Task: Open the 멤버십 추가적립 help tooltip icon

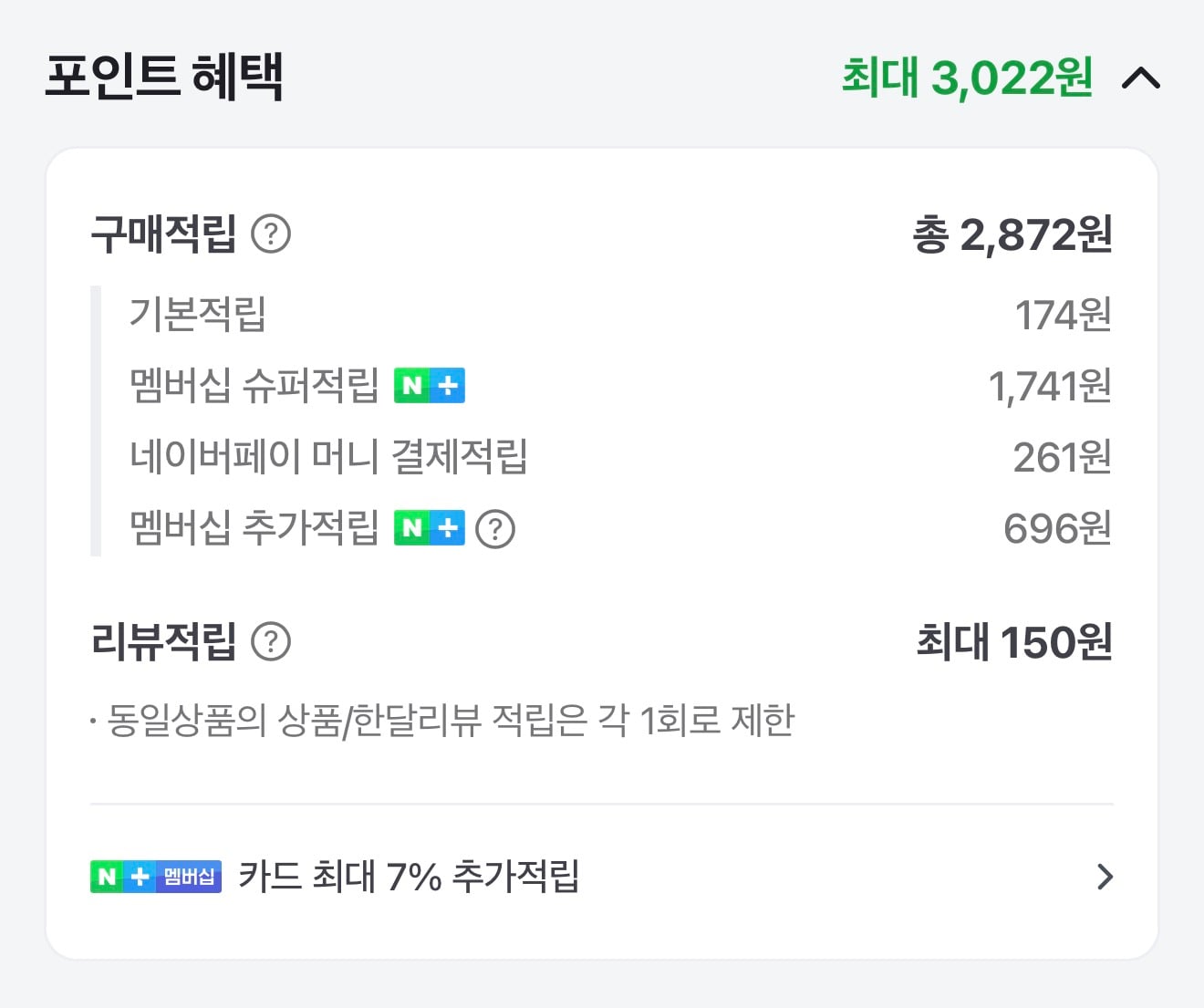Action: (x=496, y=528)
